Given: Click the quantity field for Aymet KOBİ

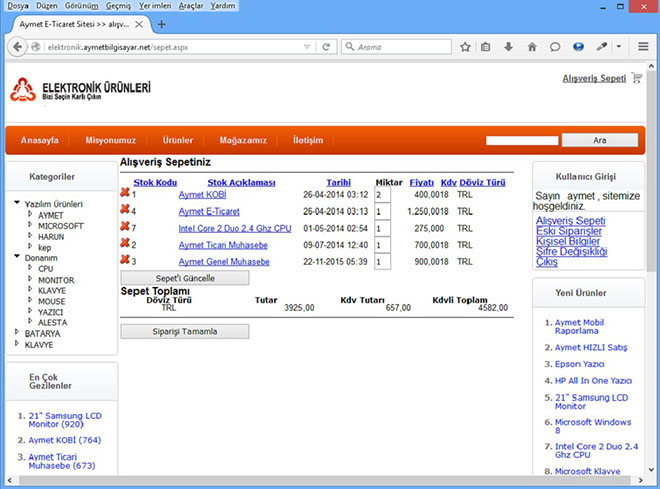Looking at the screenshot, I should click(382, 194).
